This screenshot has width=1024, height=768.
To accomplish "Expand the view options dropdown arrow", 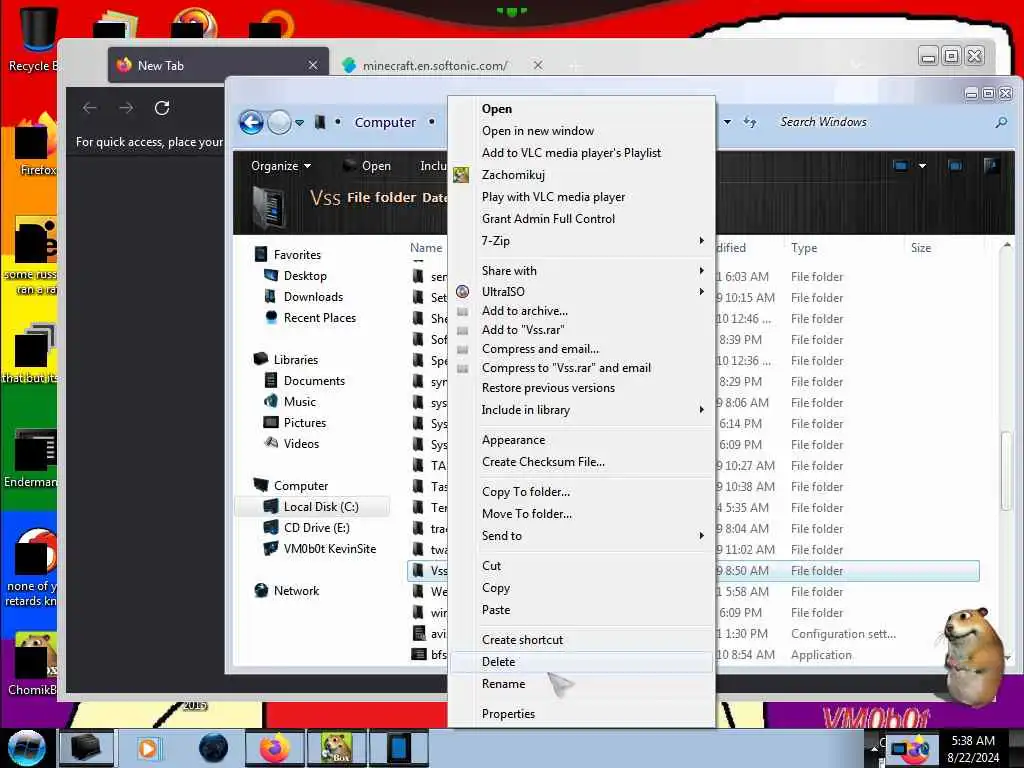I will pos(922,166).
